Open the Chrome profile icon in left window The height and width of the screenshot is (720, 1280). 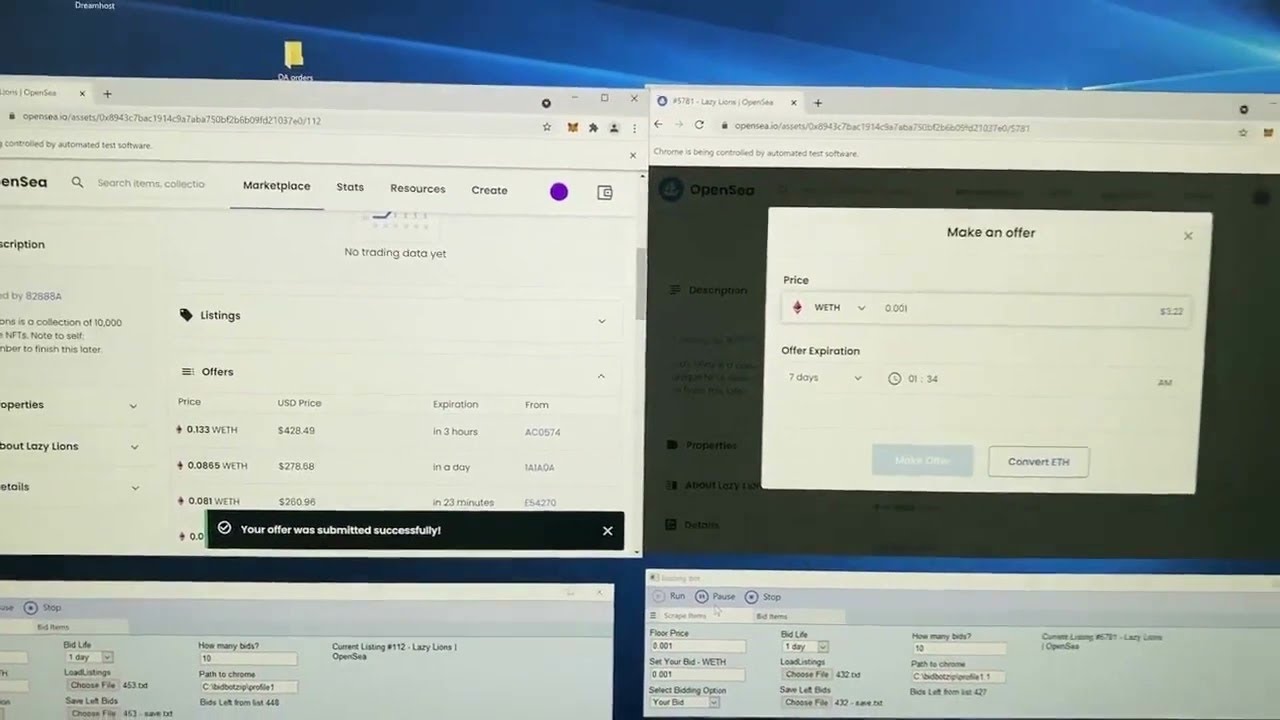[x=614, y=128]
